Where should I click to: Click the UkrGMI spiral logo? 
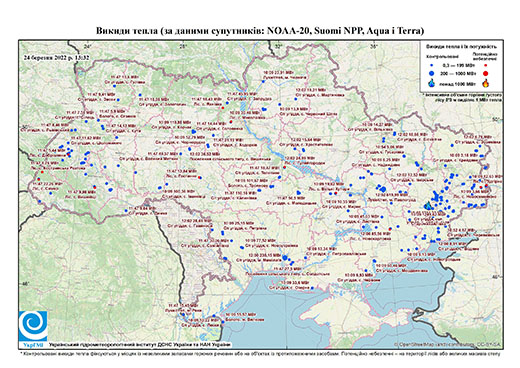(33, 326)
